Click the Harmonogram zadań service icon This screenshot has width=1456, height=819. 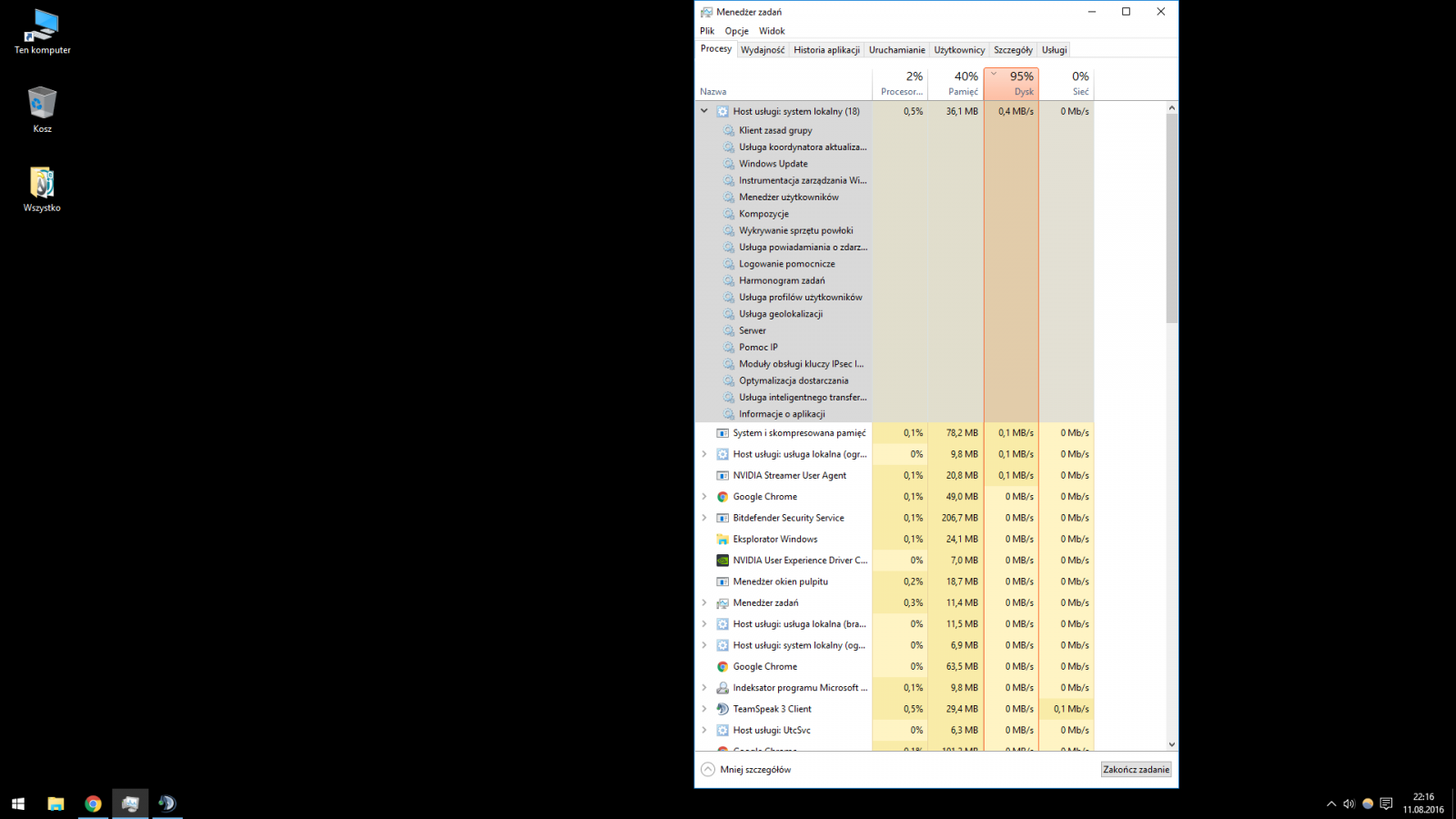pos(729,280)
